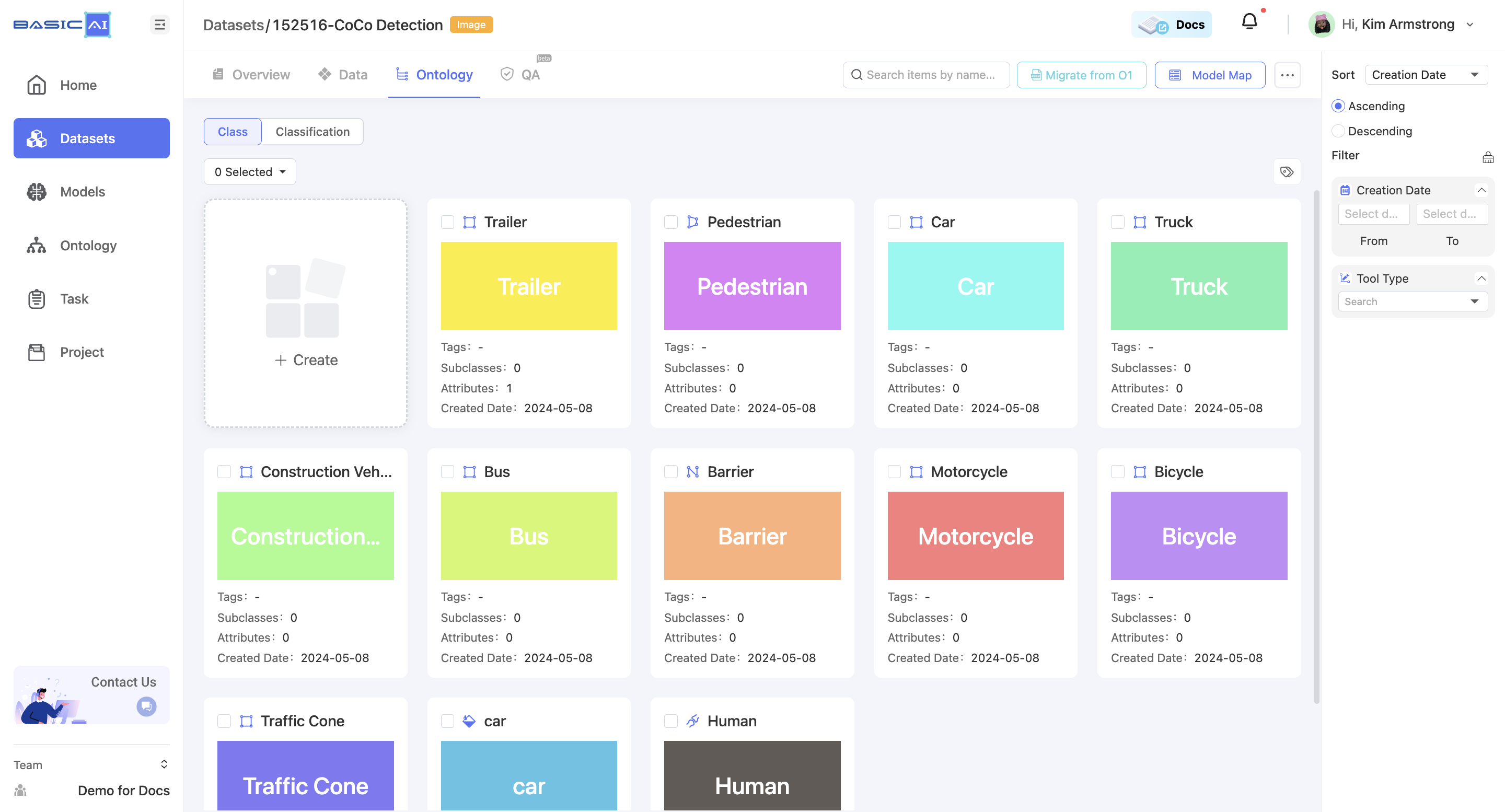This screenshot has height=812, width=1505.
Task: Click the purple Pedestrian color block
Action: point(752,286)
